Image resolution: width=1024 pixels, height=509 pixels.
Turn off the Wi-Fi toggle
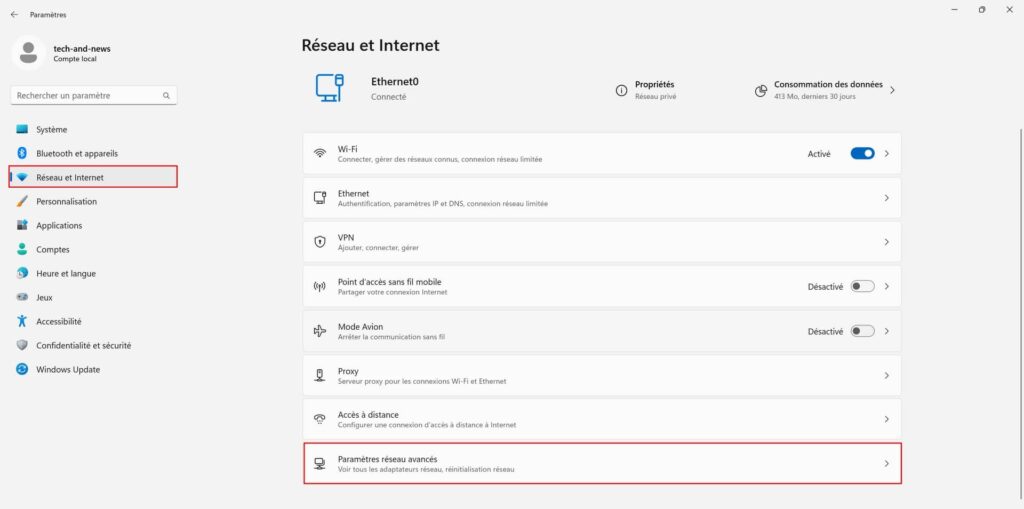(x=862, y=154)
